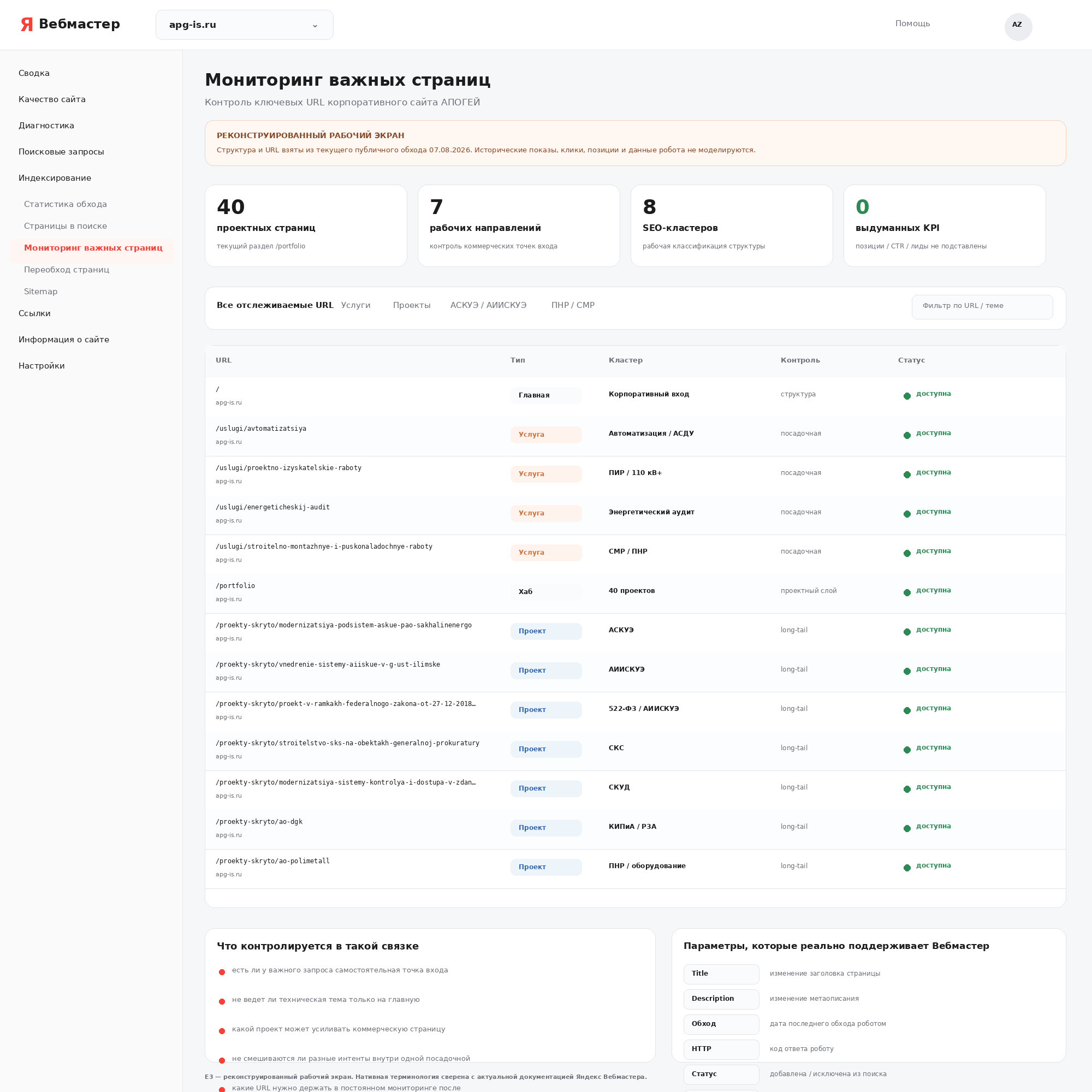Click the 0 выдуманных KPI card

pos(945,226)
